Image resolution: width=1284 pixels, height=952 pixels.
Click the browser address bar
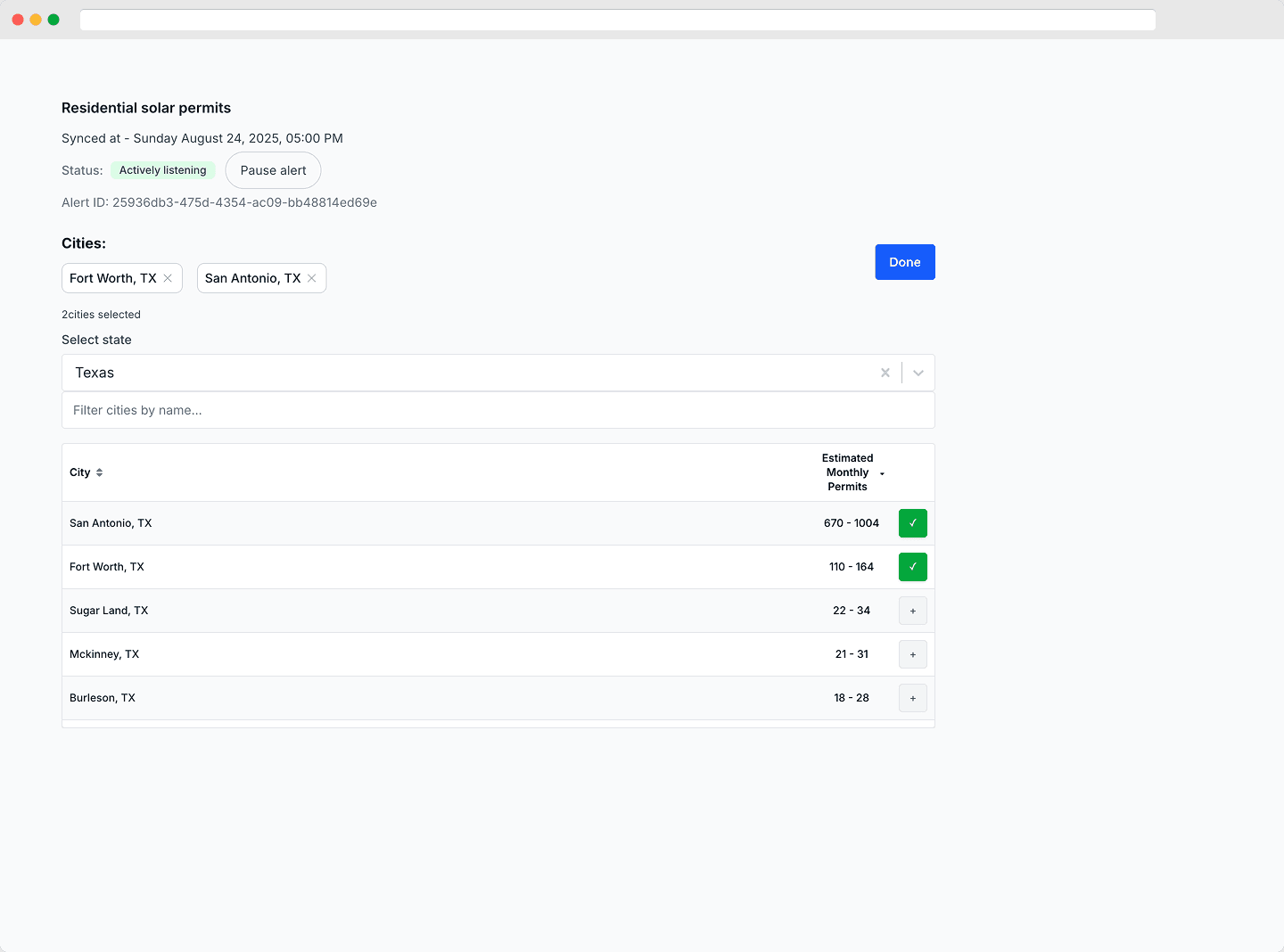[617, 20]
